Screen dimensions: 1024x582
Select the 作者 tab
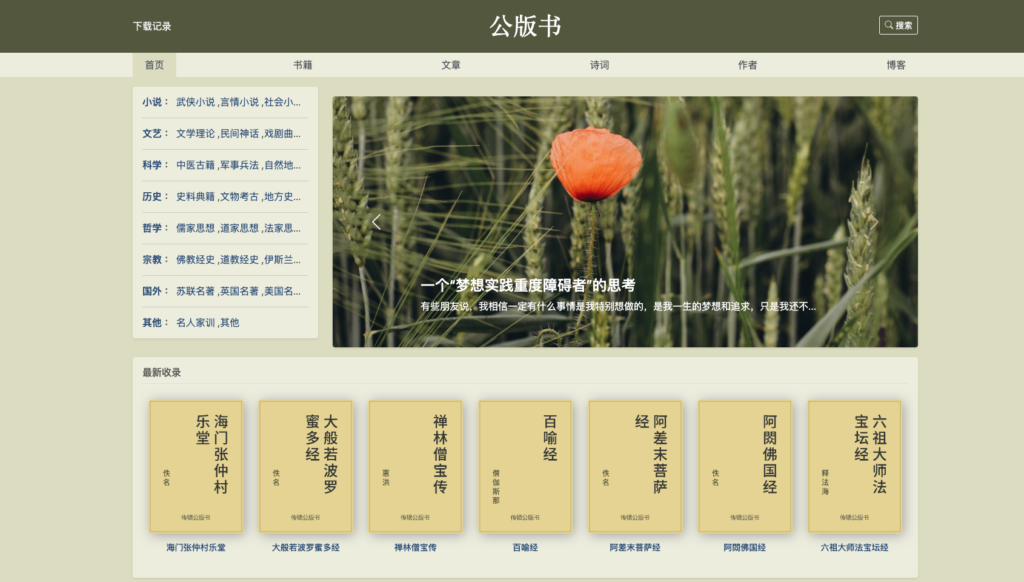pyautogui.click(x=747, y=65)
